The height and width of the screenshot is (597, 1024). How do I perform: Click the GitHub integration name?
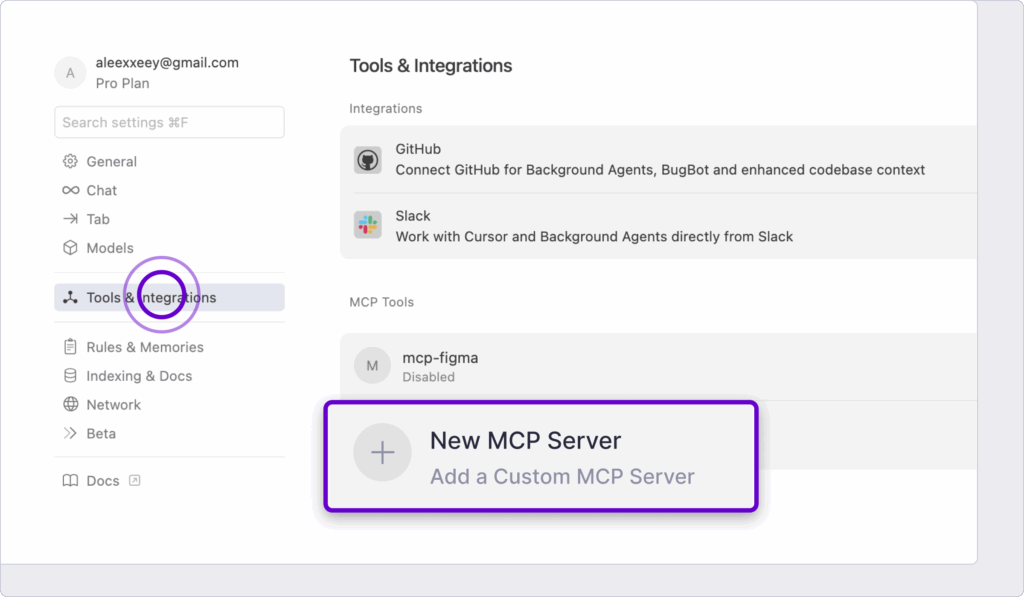pos(418,149)
